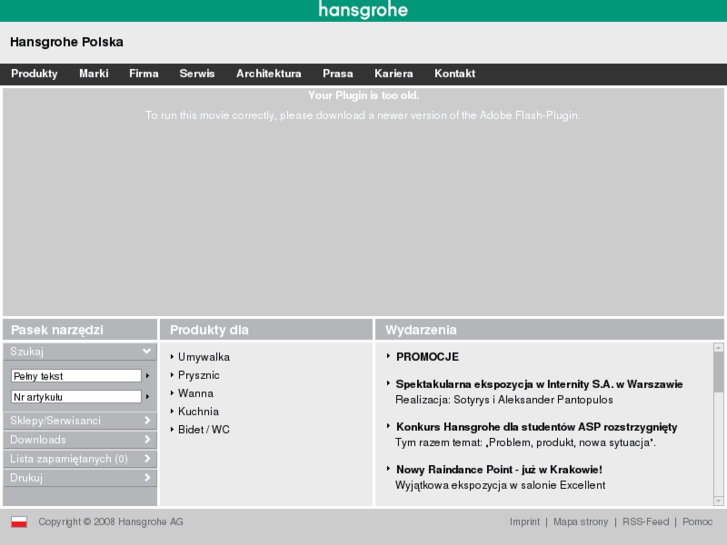
Task: Open the Firma menu
Action: point(144,74)
